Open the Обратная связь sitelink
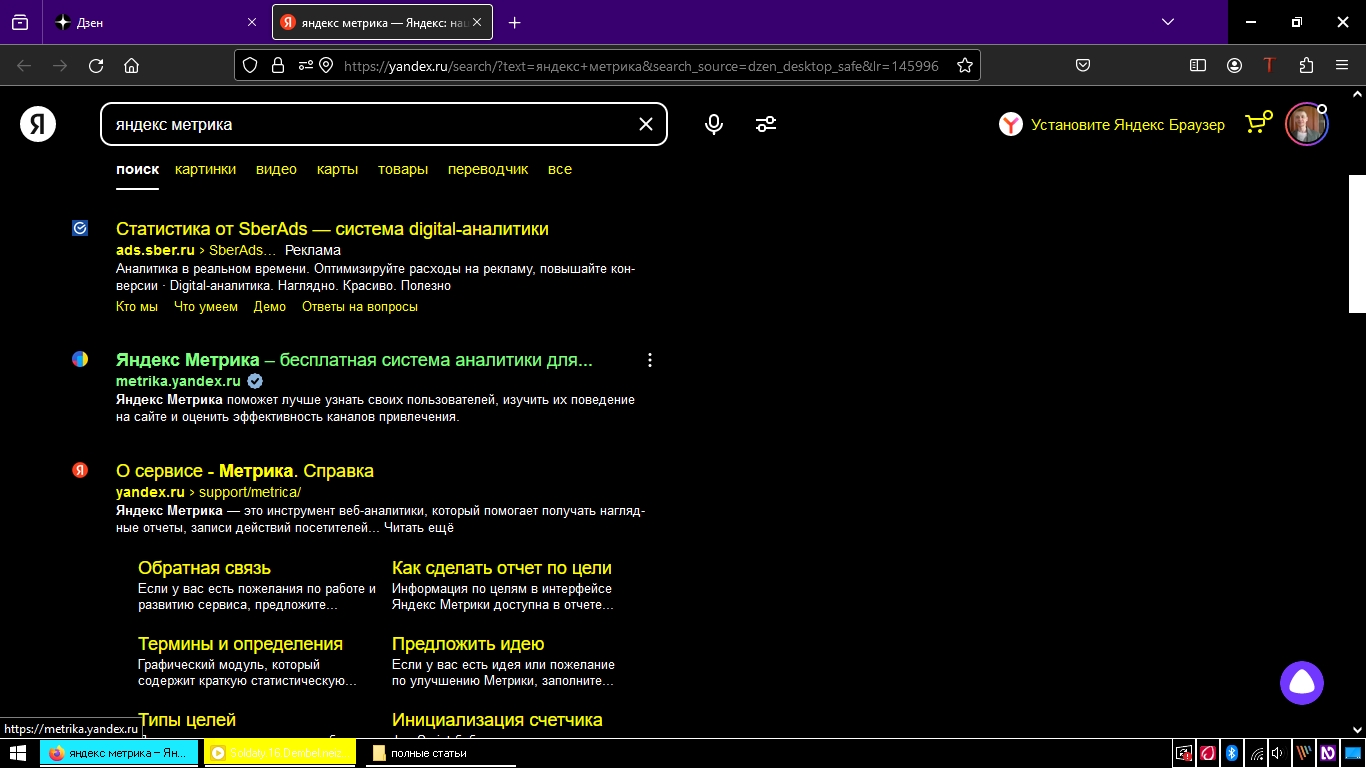The image size is (1366, 768). (x=204, y=568)
